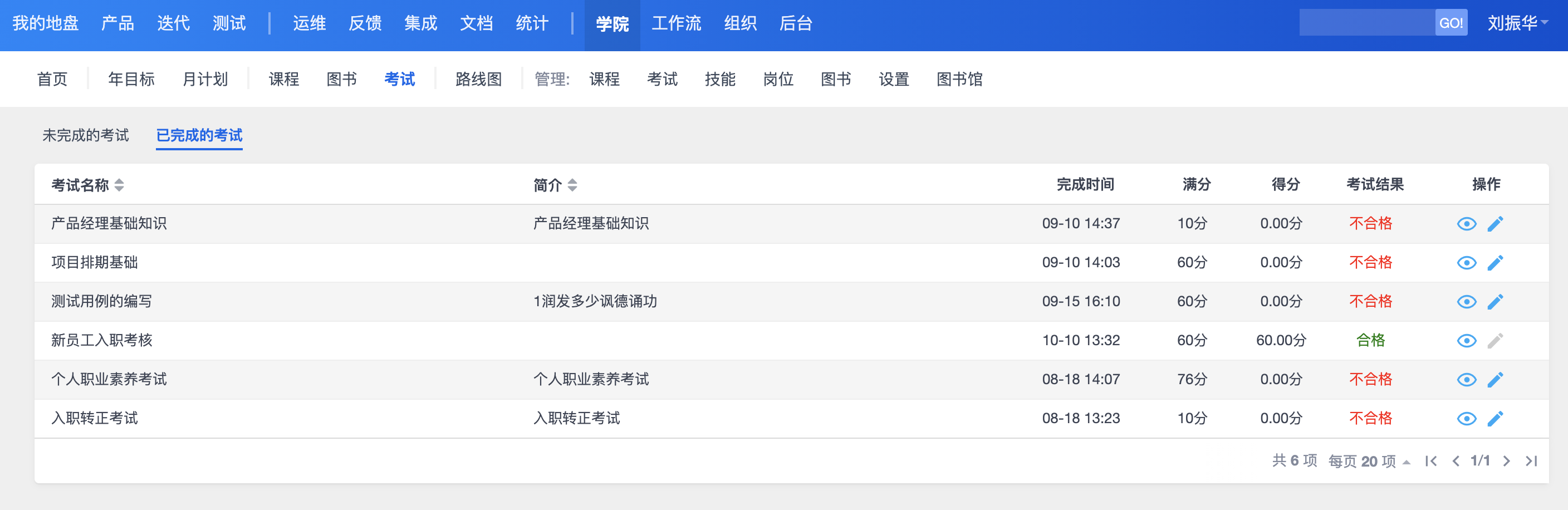The width and height of the screenshot is (1568, 510).
Task: Open the 工作流 top menu
Action: tap(677, 23)
